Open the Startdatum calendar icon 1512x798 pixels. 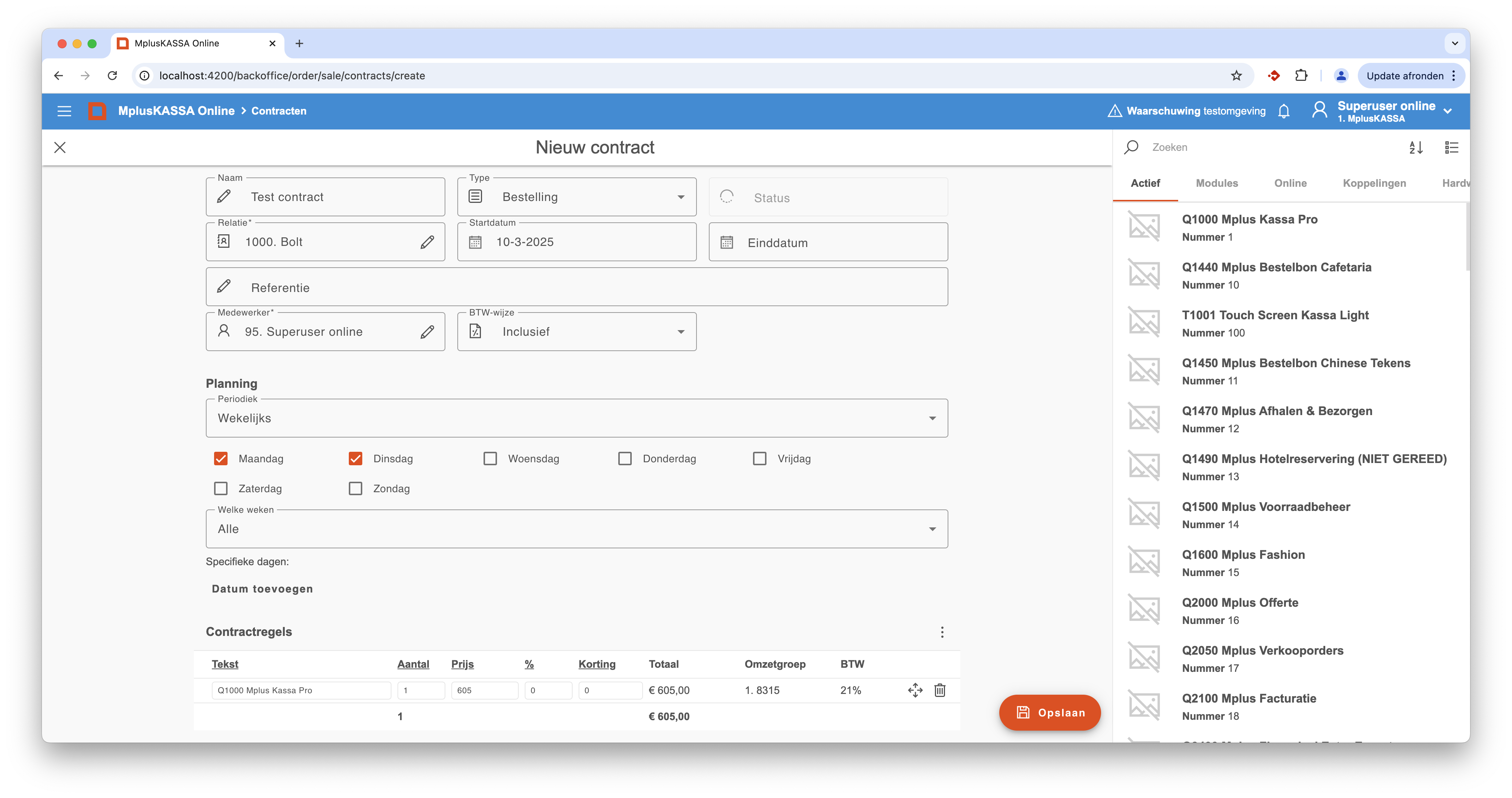tap(475, 242)
